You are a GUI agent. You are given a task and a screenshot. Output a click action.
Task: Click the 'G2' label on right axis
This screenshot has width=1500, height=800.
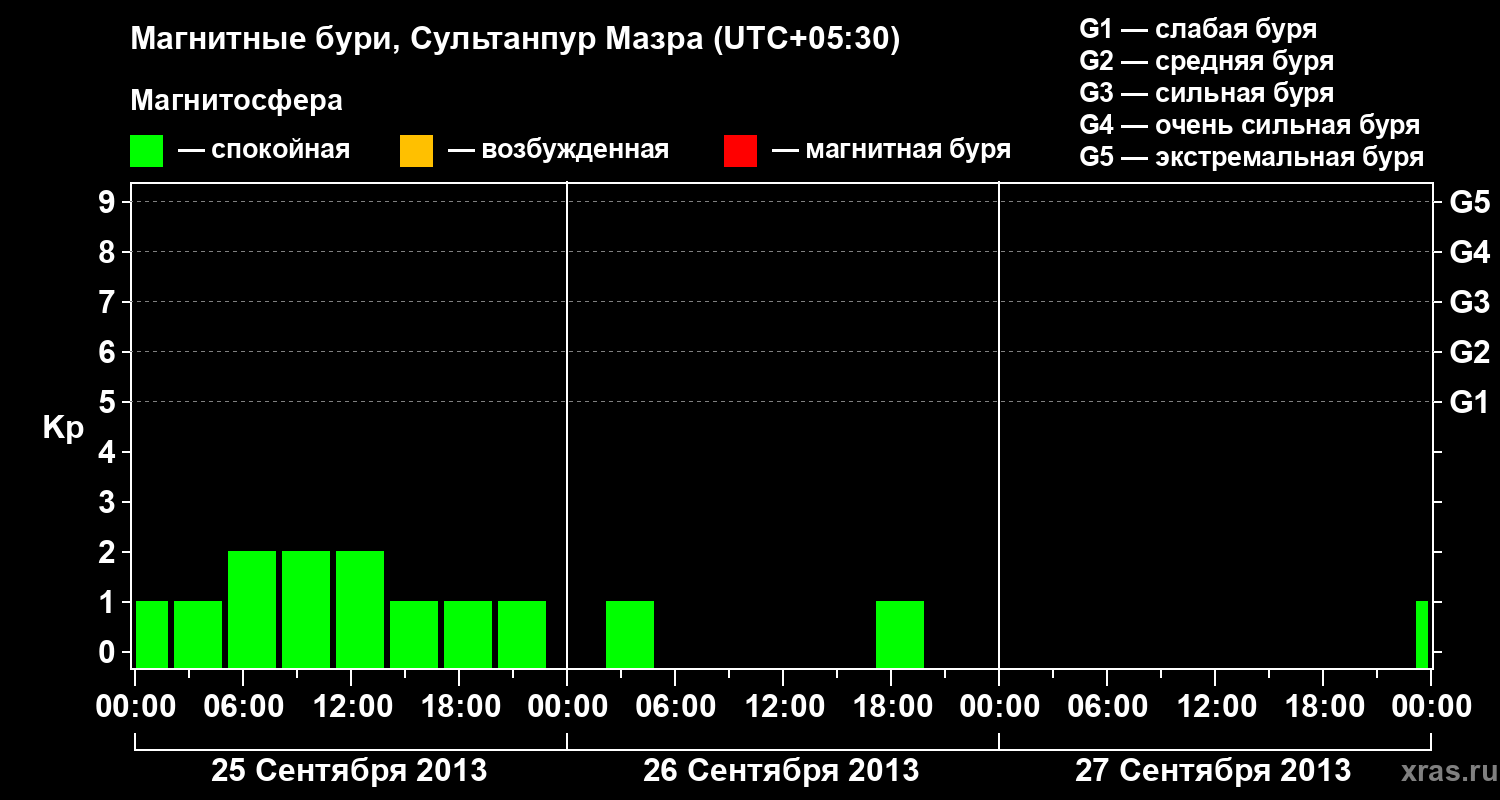tap(1470, 352)
